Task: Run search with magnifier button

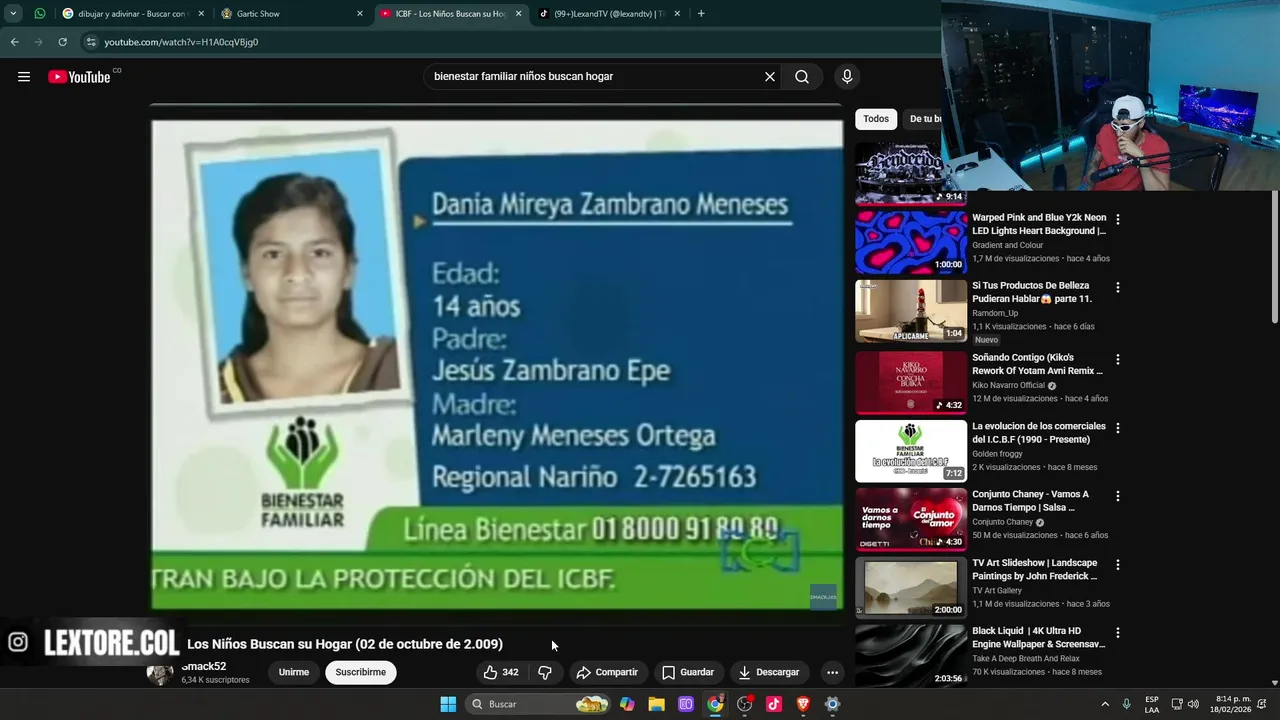Action: [x=802, y=77]
